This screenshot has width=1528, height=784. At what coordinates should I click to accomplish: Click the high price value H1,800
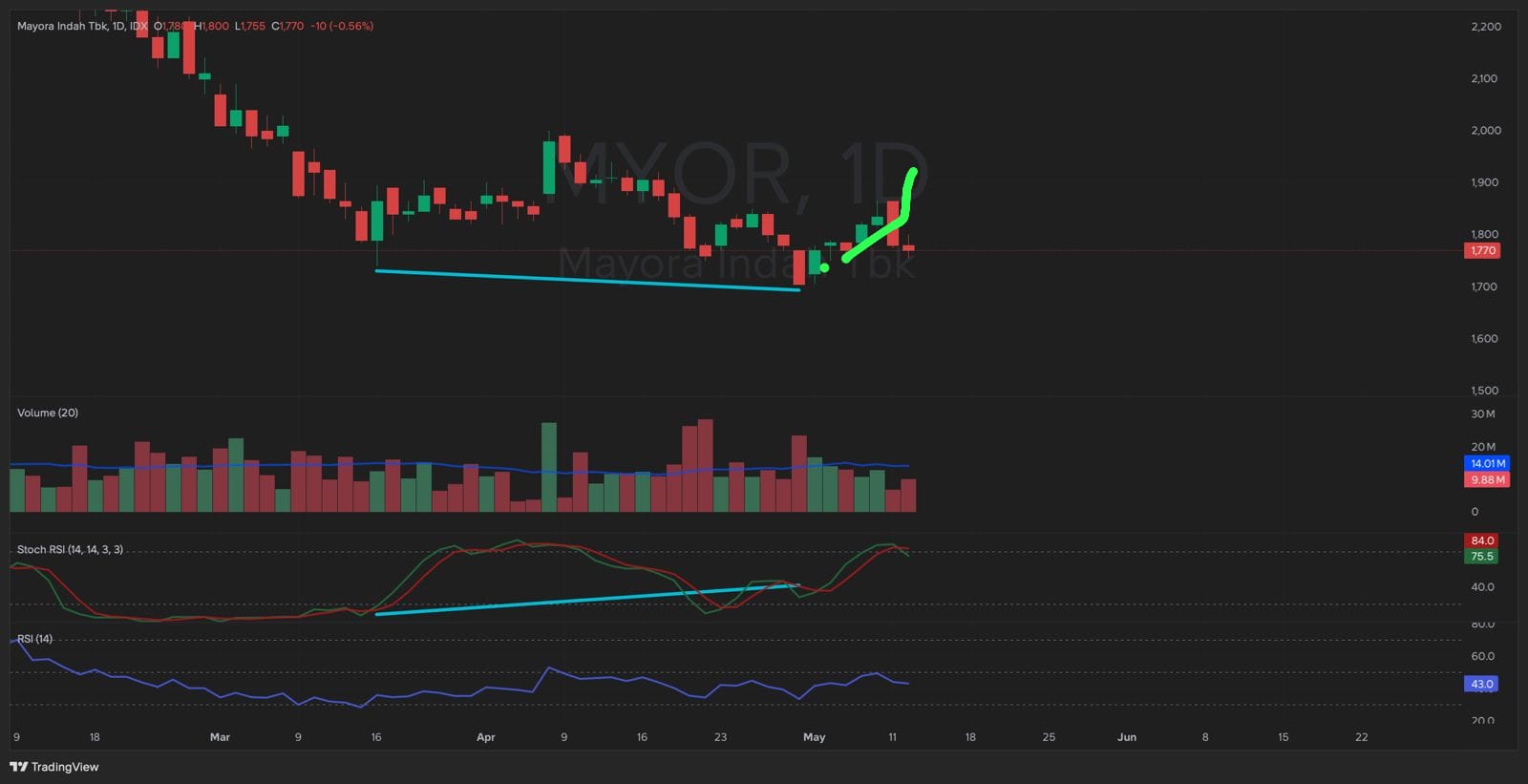pyautogui.click(x=212, y=26)
